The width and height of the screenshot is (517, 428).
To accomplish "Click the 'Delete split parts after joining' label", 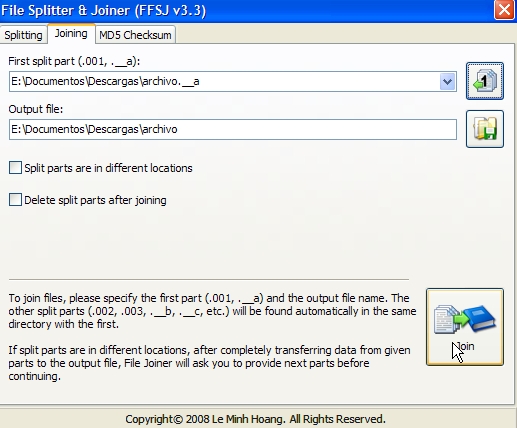I will 95,200.
